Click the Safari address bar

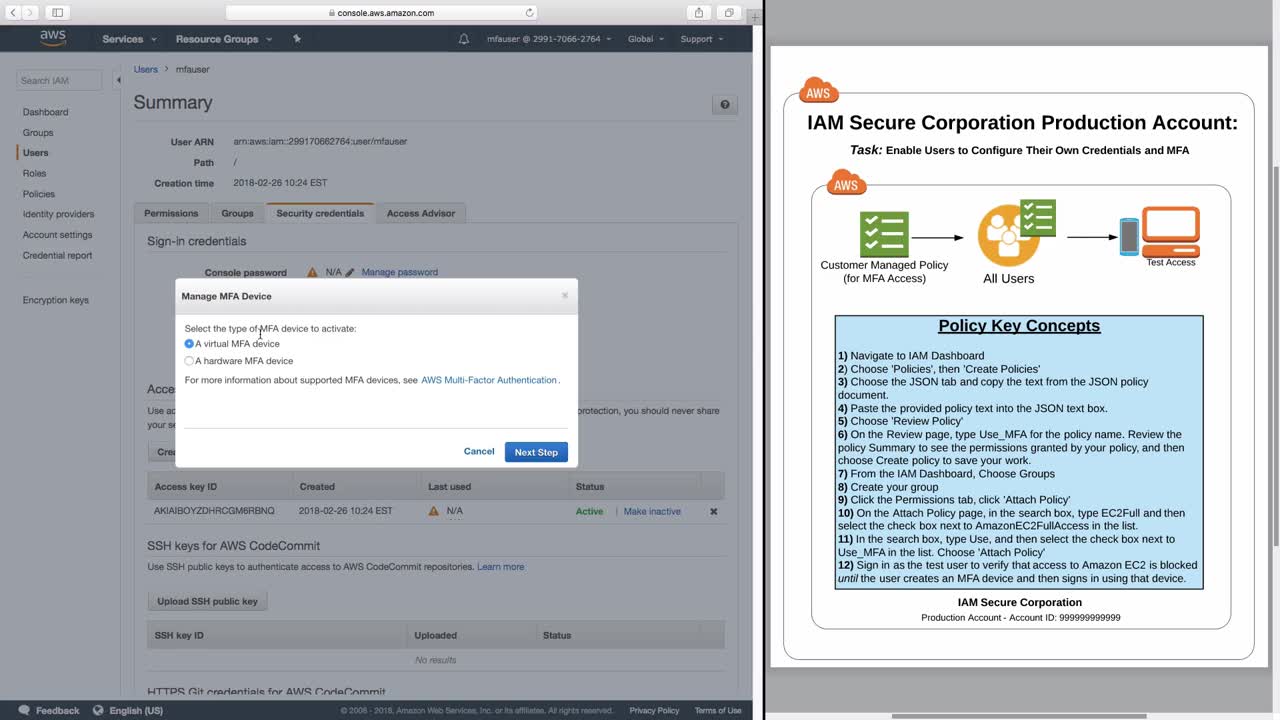coord(381,13)
